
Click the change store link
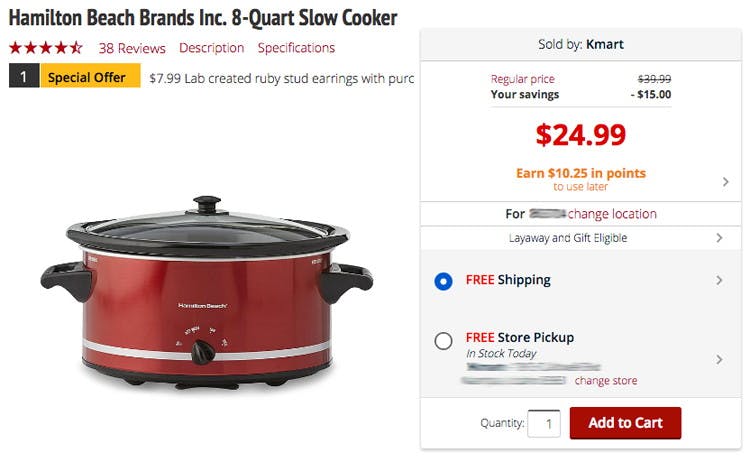coord(606,381)
